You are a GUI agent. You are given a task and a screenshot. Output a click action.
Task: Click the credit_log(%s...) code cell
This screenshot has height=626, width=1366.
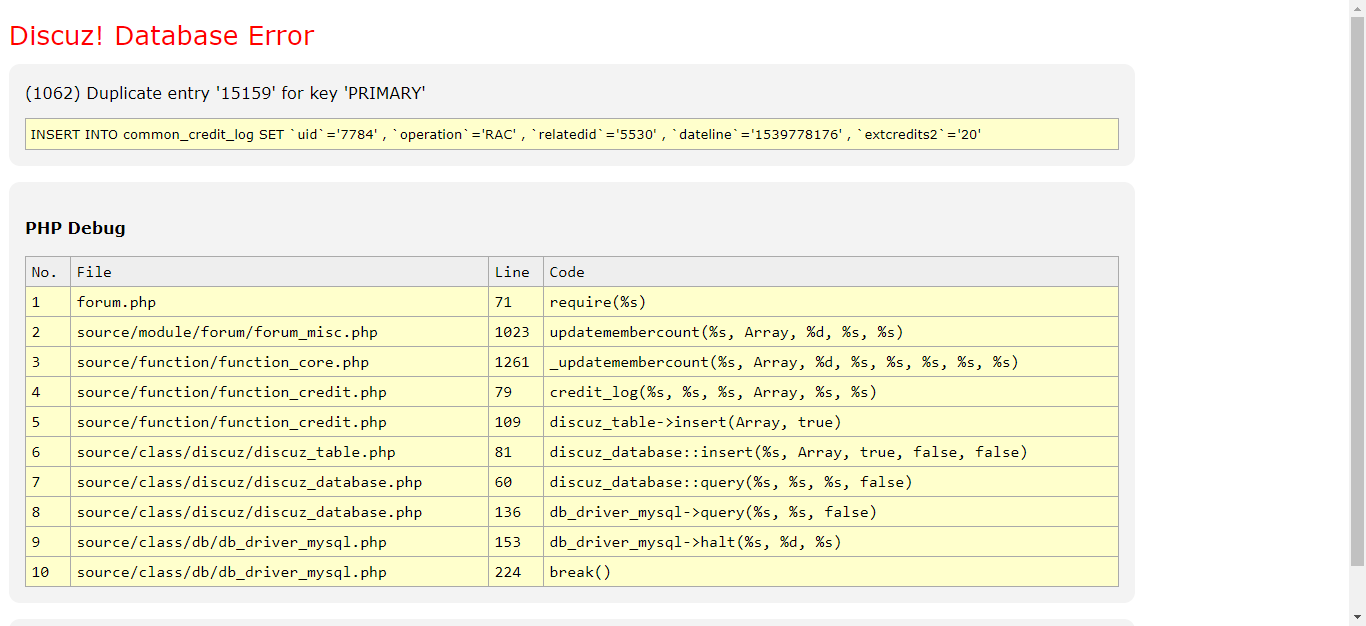point(831,392)
